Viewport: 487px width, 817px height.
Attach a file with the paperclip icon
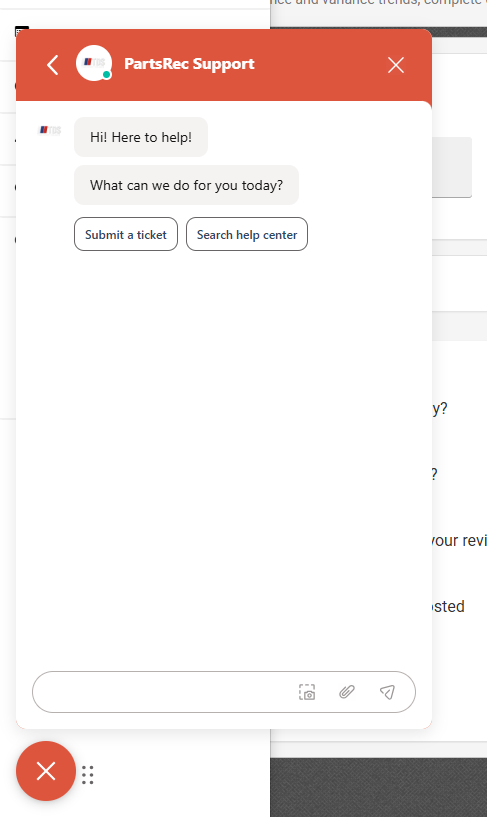click(347, 692)
